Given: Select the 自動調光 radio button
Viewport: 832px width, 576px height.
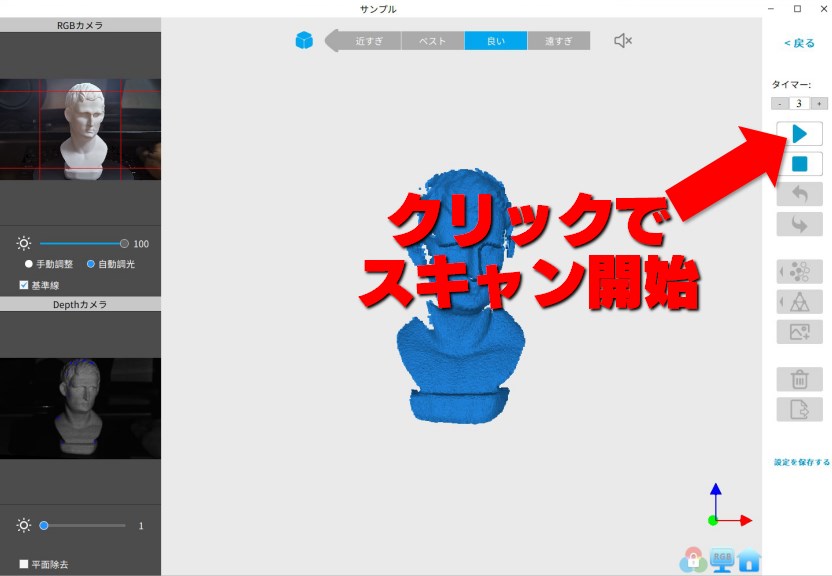Looking at the screenshot, I should pos(91,264).
